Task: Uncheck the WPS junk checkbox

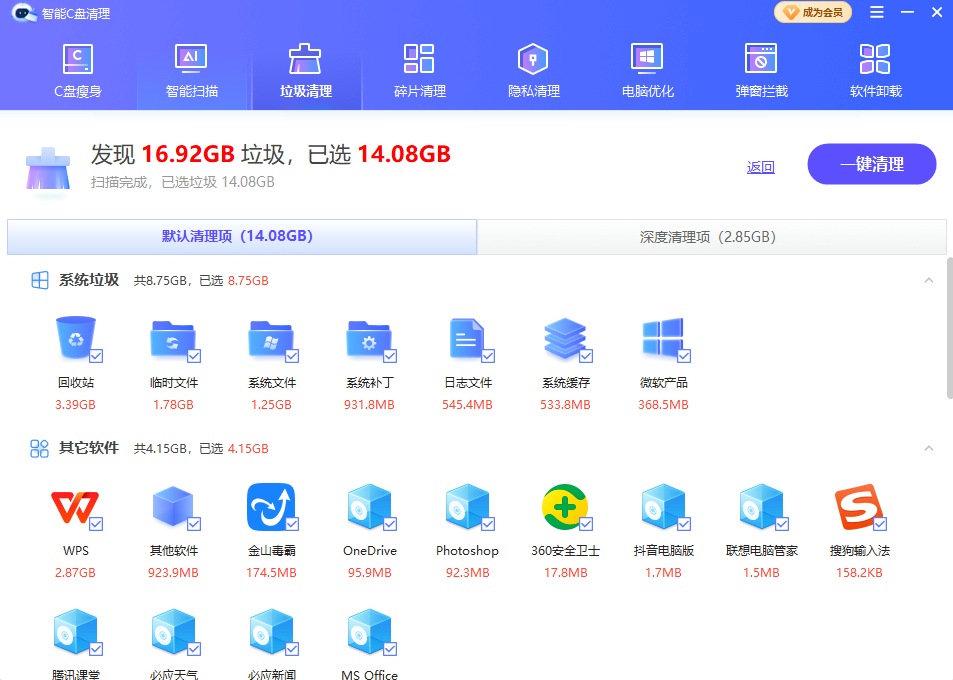Action: (x=96, y=524)
